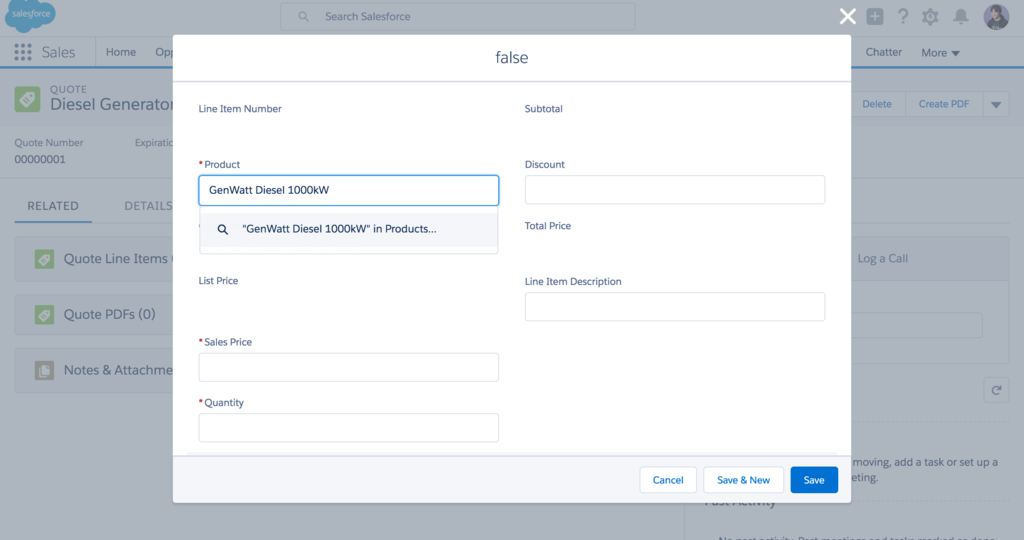Open the App Launcher grid icon
This screenshot has height=540, width=1024.
[23, 52]
